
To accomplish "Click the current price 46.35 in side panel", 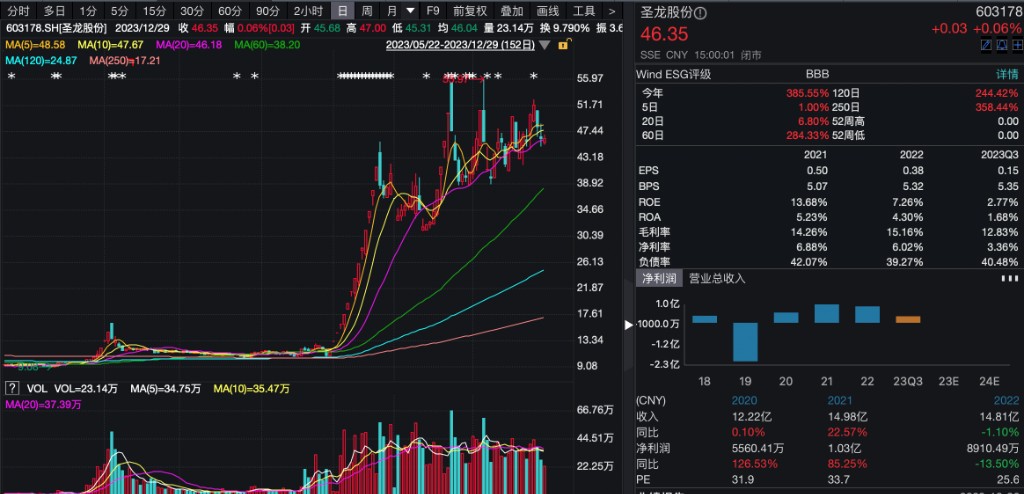I will tap(664, 34).
